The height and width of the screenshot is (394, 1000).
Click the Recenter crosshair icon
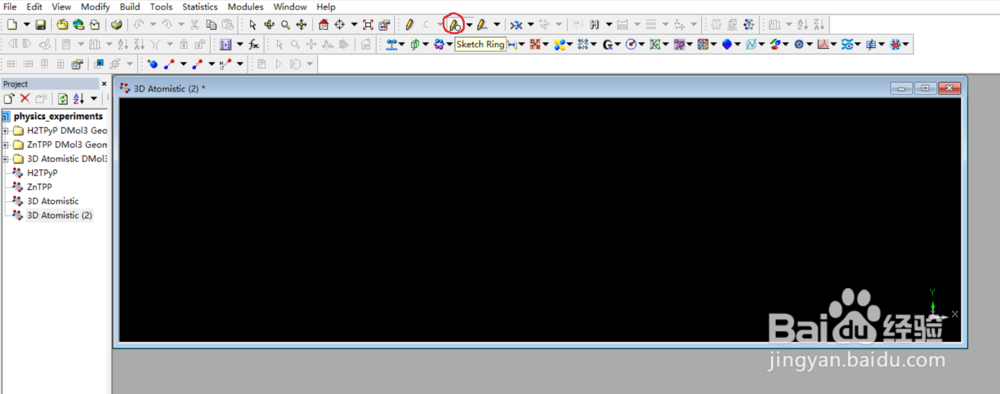click(340, 25)
